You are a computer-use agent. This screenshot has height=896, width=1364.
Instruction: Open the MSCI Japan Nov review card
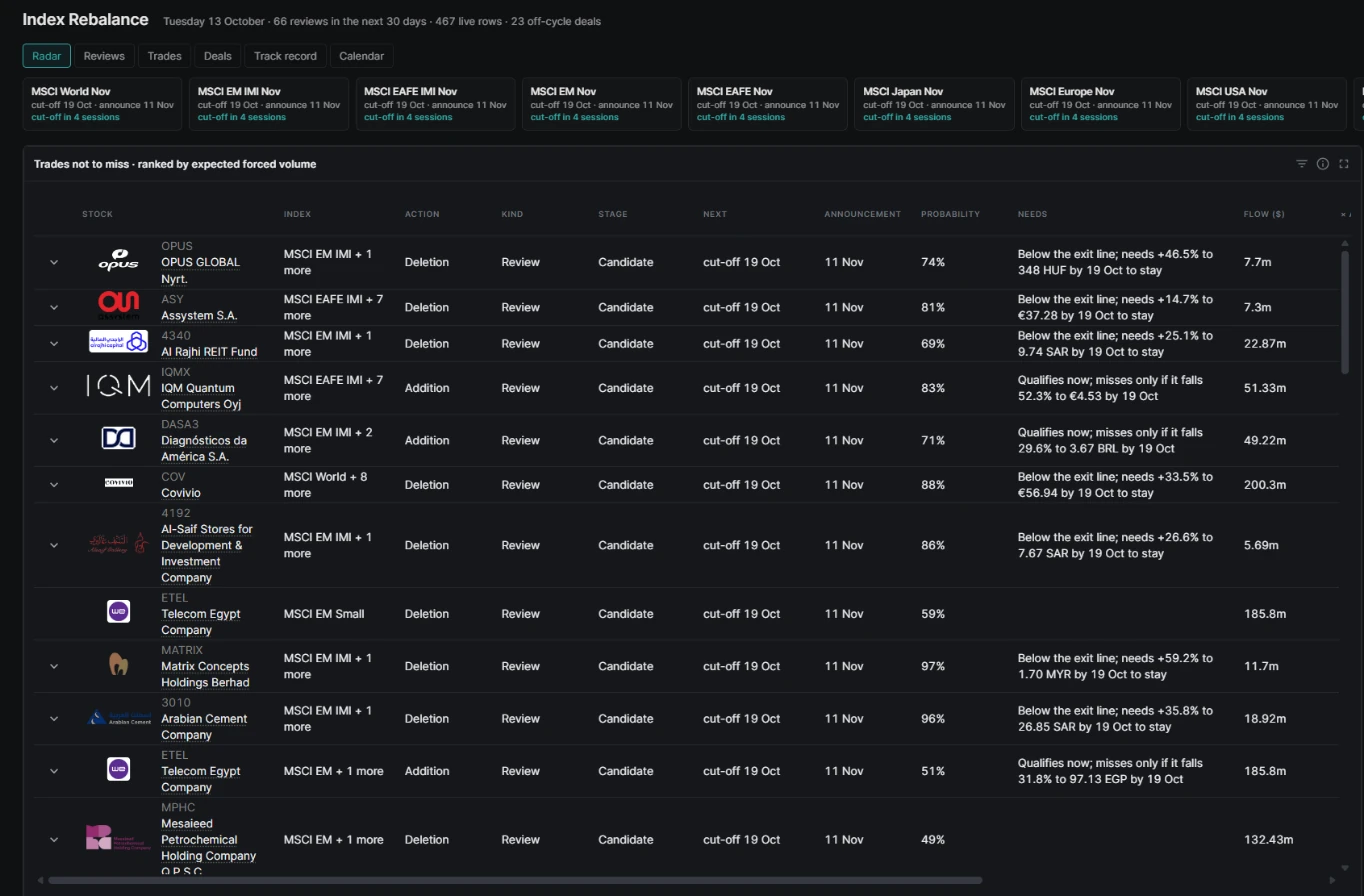(934, 104)
